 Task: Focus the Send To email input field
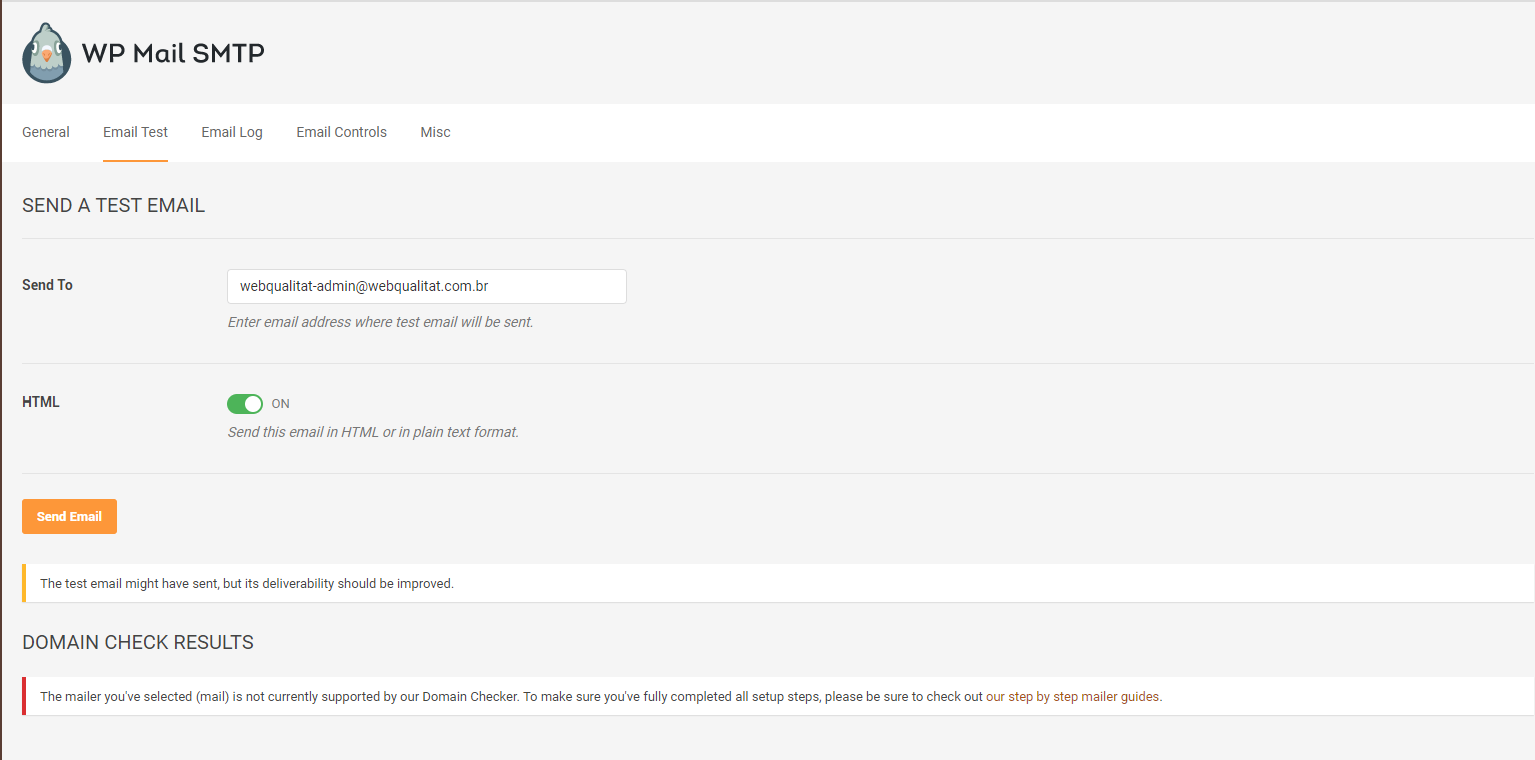point(426,286)
